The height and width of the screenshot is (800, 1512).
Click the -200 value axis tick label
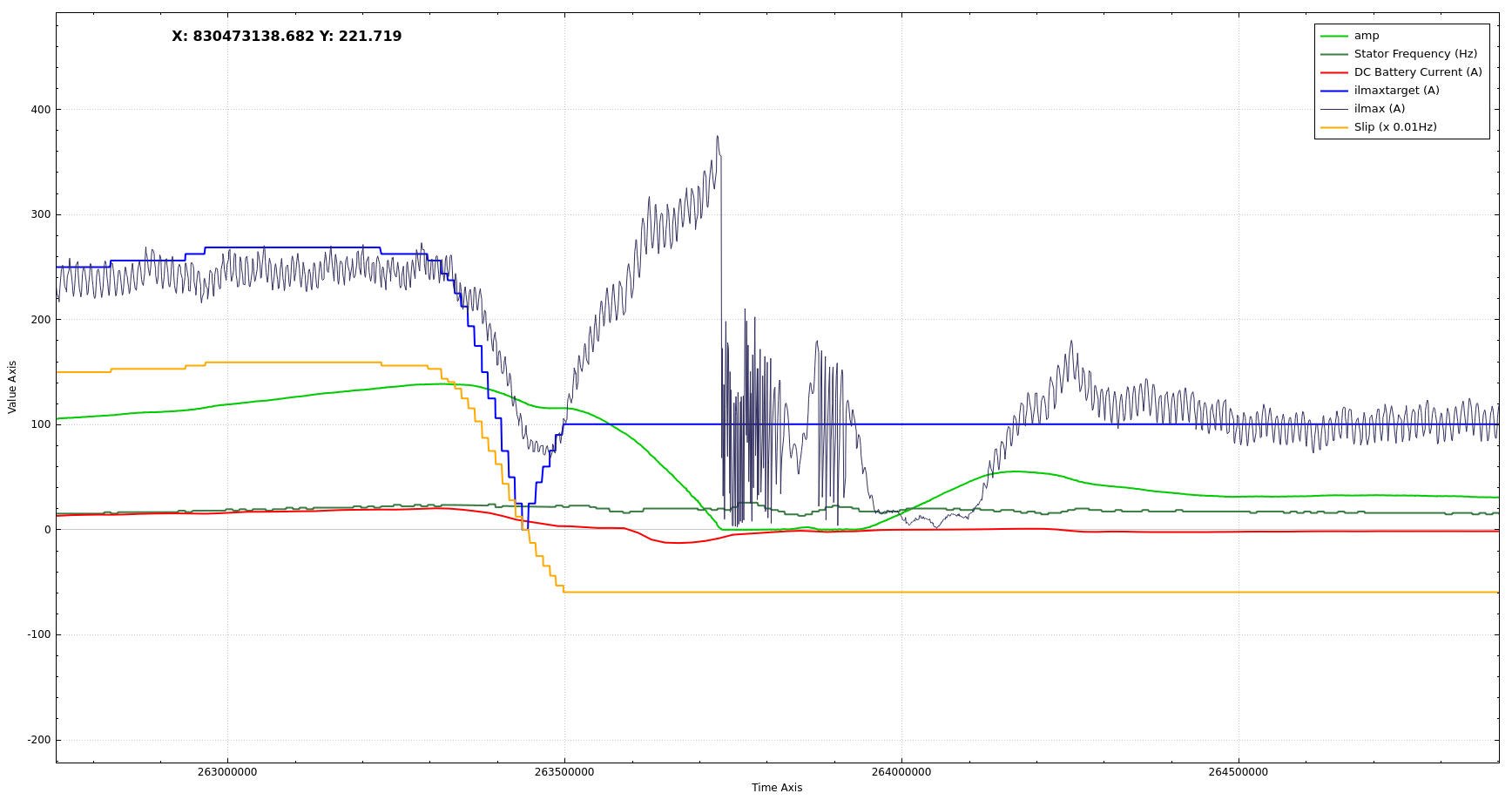(x=39, y=740)
